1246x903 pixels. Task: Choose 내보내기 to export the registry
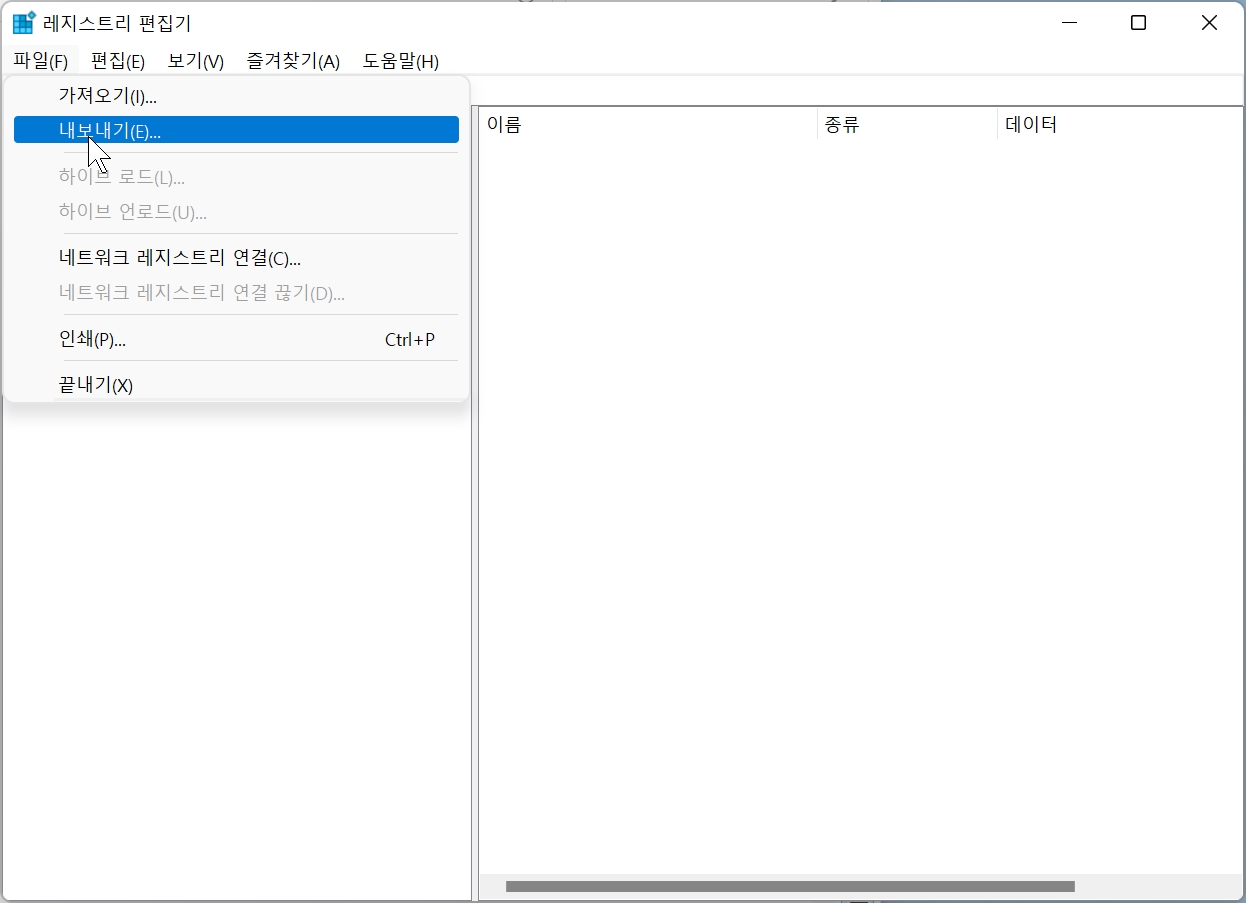coord(110,129)
